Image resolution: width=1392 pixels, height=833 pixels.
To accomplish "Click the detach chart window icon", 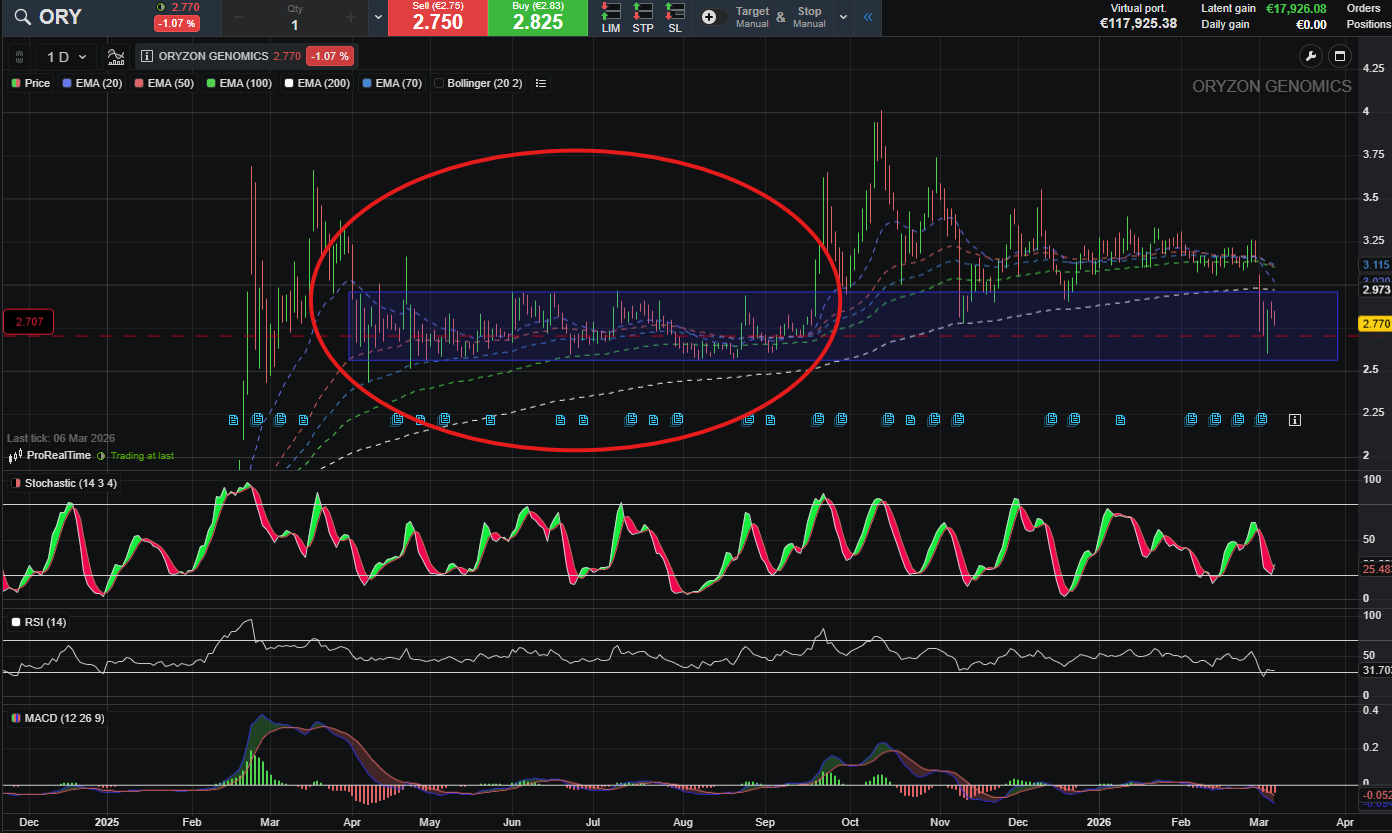I will click(x=1340, y=56).
